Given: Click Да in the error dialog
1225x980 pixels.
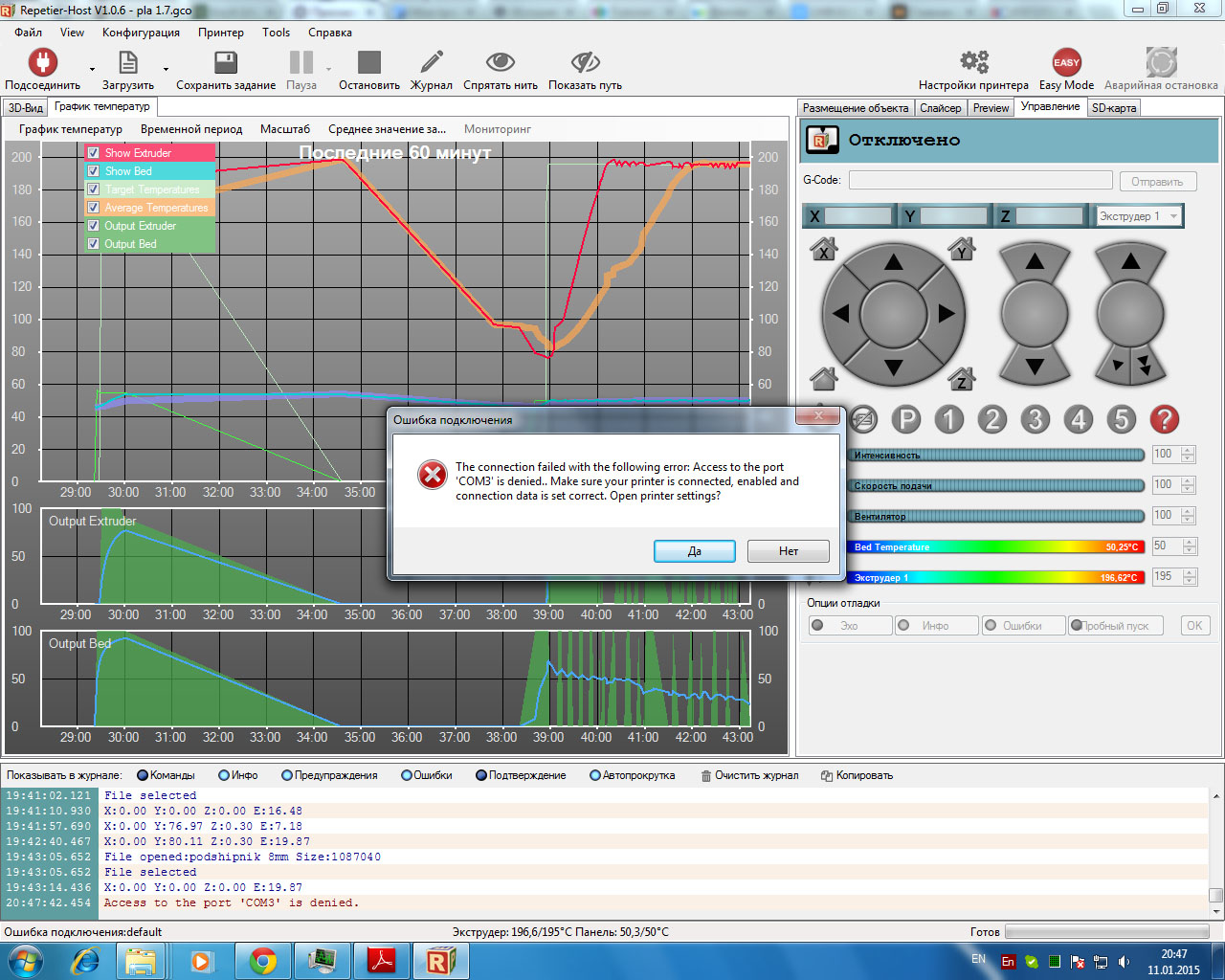Looking at the screenshot, I should (x=694, y=551).
